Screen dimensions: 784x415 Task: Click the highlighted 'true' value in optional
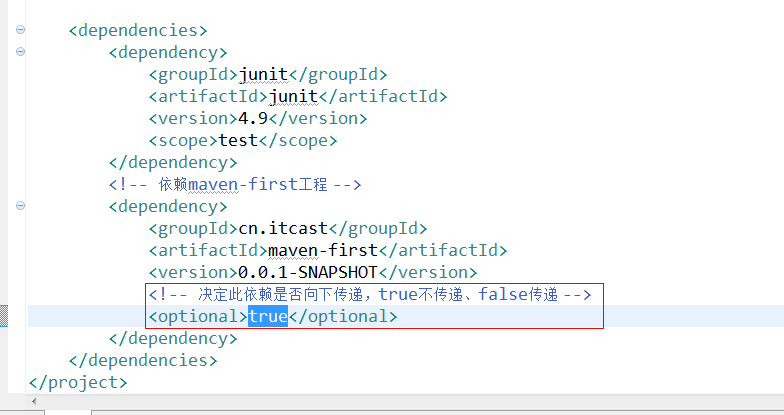pyautogui.click(x=267, y=316)
